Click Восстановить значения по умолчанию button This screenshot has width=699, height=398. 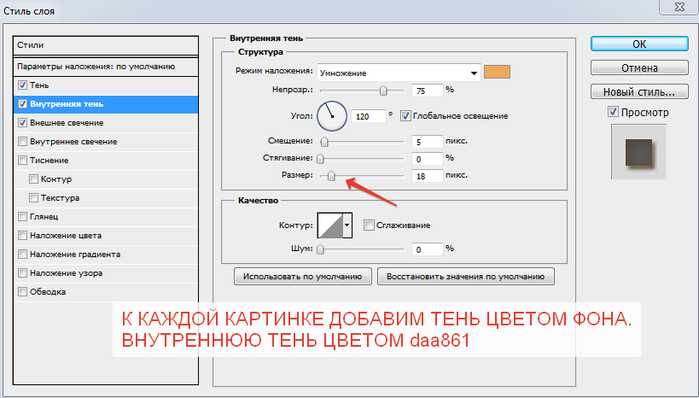[x=466, y=276]
